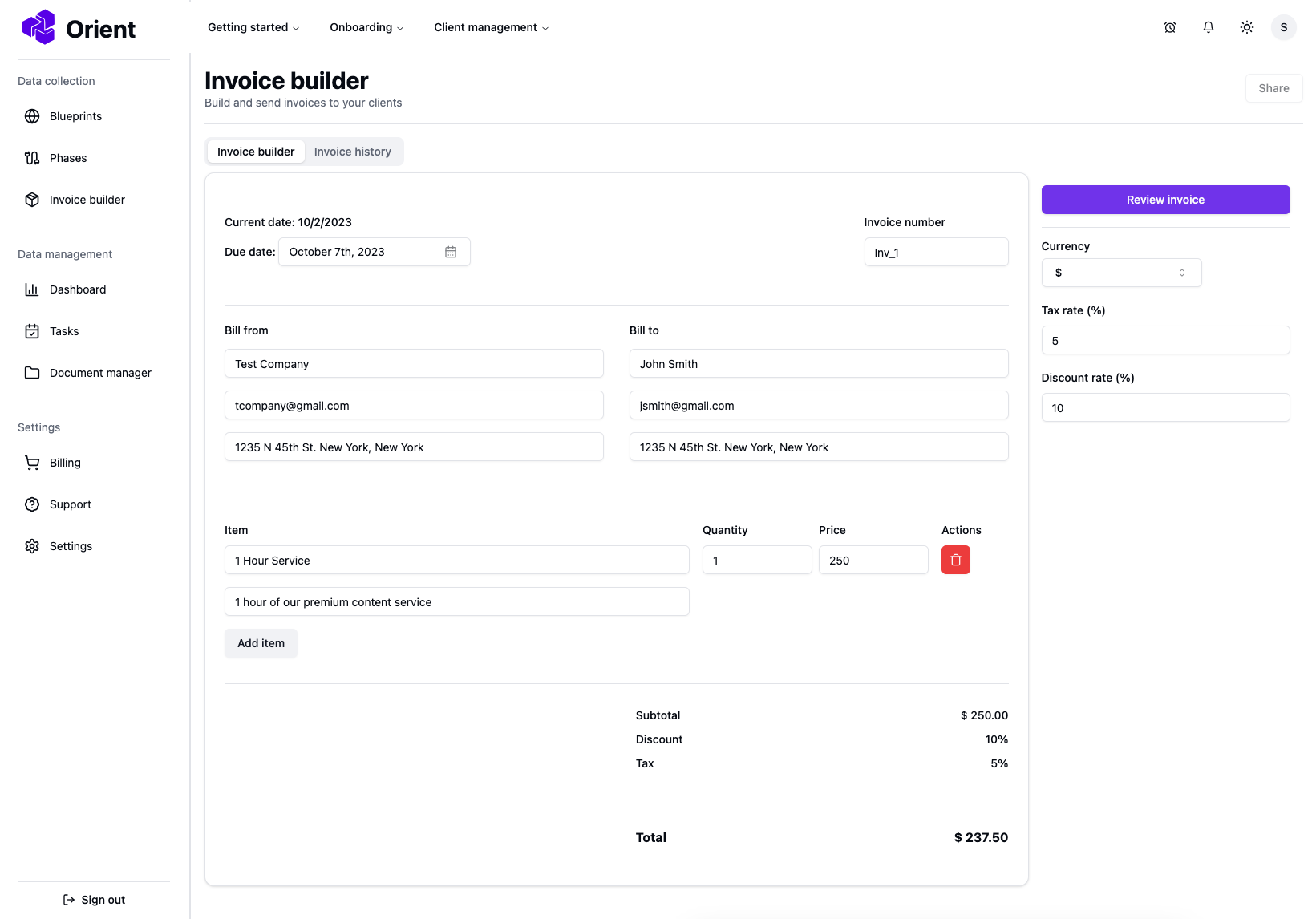This screenshot has height=919, width=1316.
Task: Open the Client management dropdown
Action: tap(491, 27)
